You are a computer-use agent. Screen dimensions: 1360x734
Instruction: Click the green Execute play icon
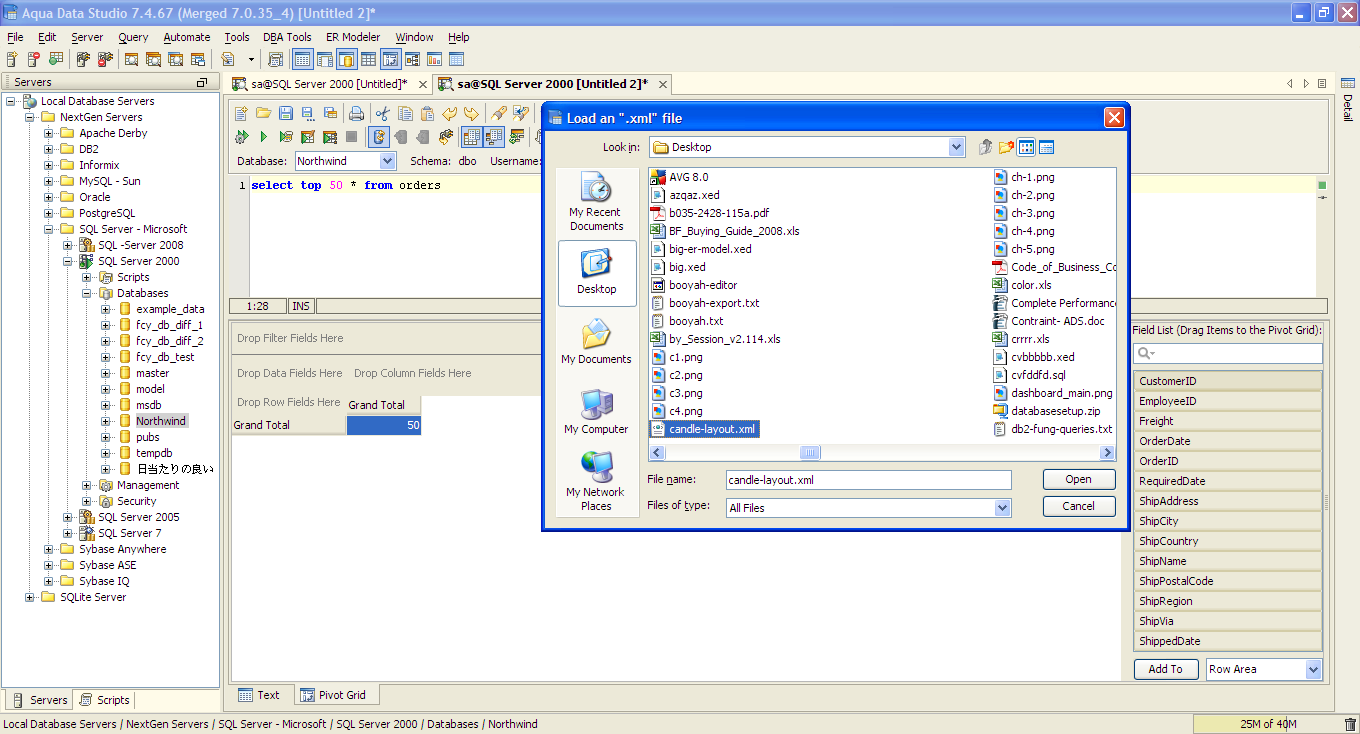tap(263, 136)
